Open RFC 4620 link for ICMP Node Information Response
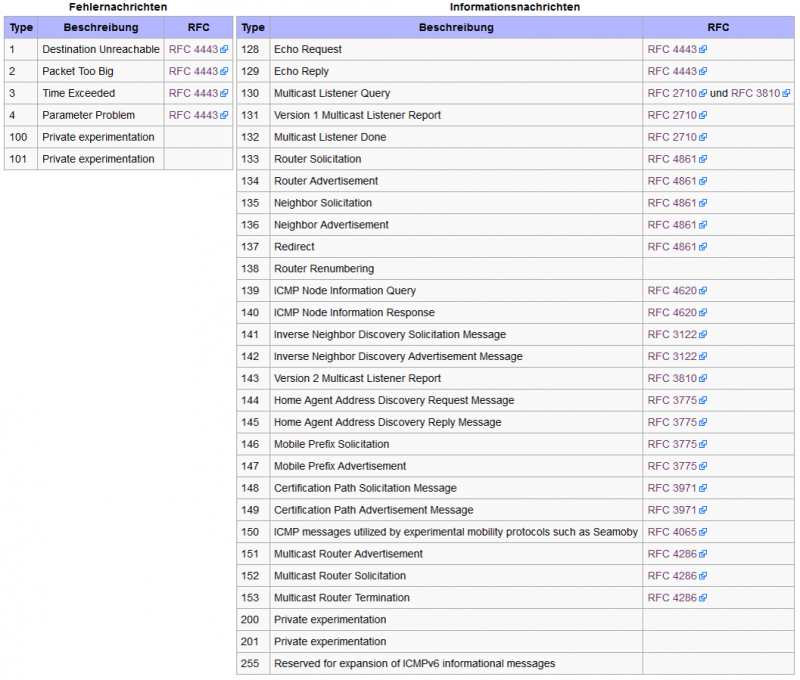The height and width of the screenshot is (680, 800). pos(677,313)
